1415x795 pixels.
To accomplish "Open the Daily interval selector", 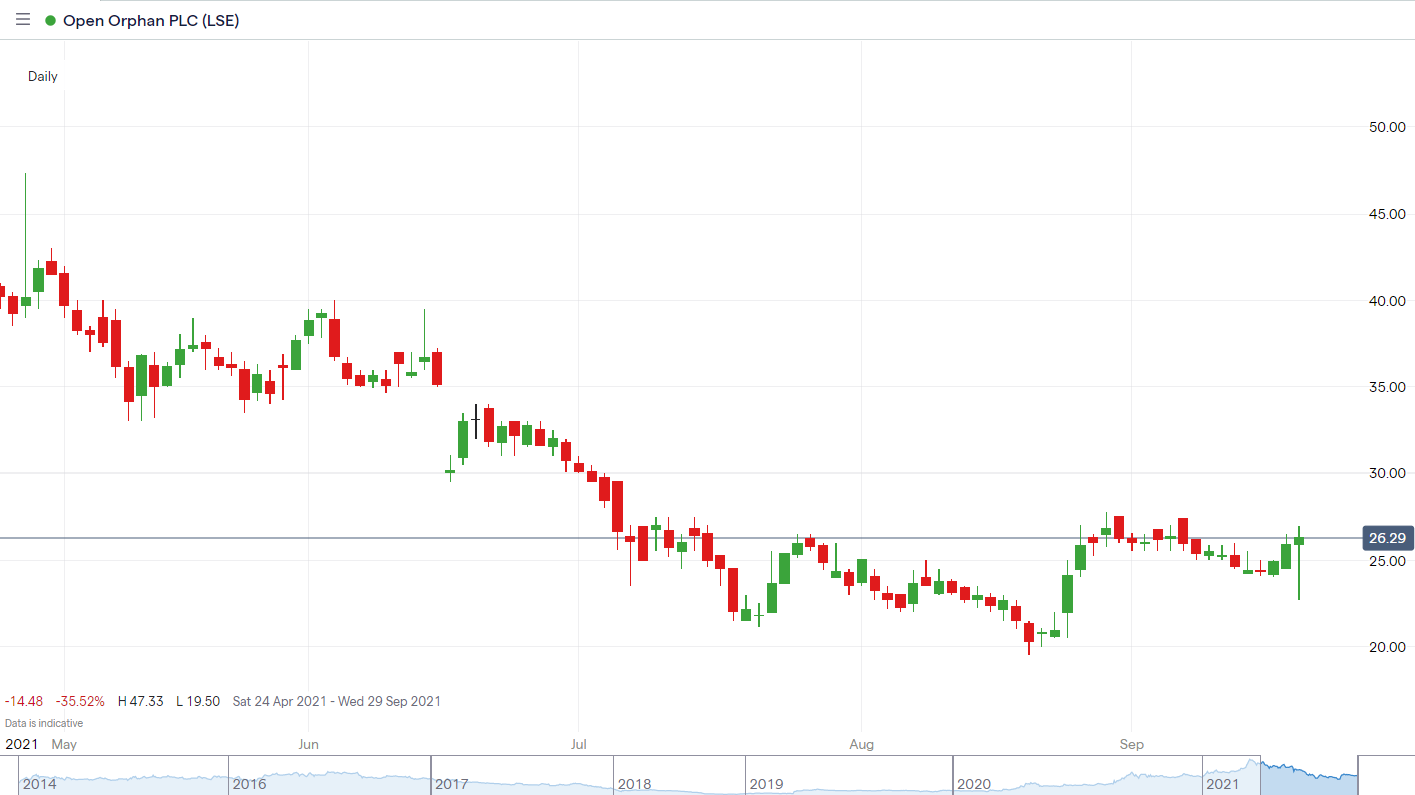I will tap(43, 76).
